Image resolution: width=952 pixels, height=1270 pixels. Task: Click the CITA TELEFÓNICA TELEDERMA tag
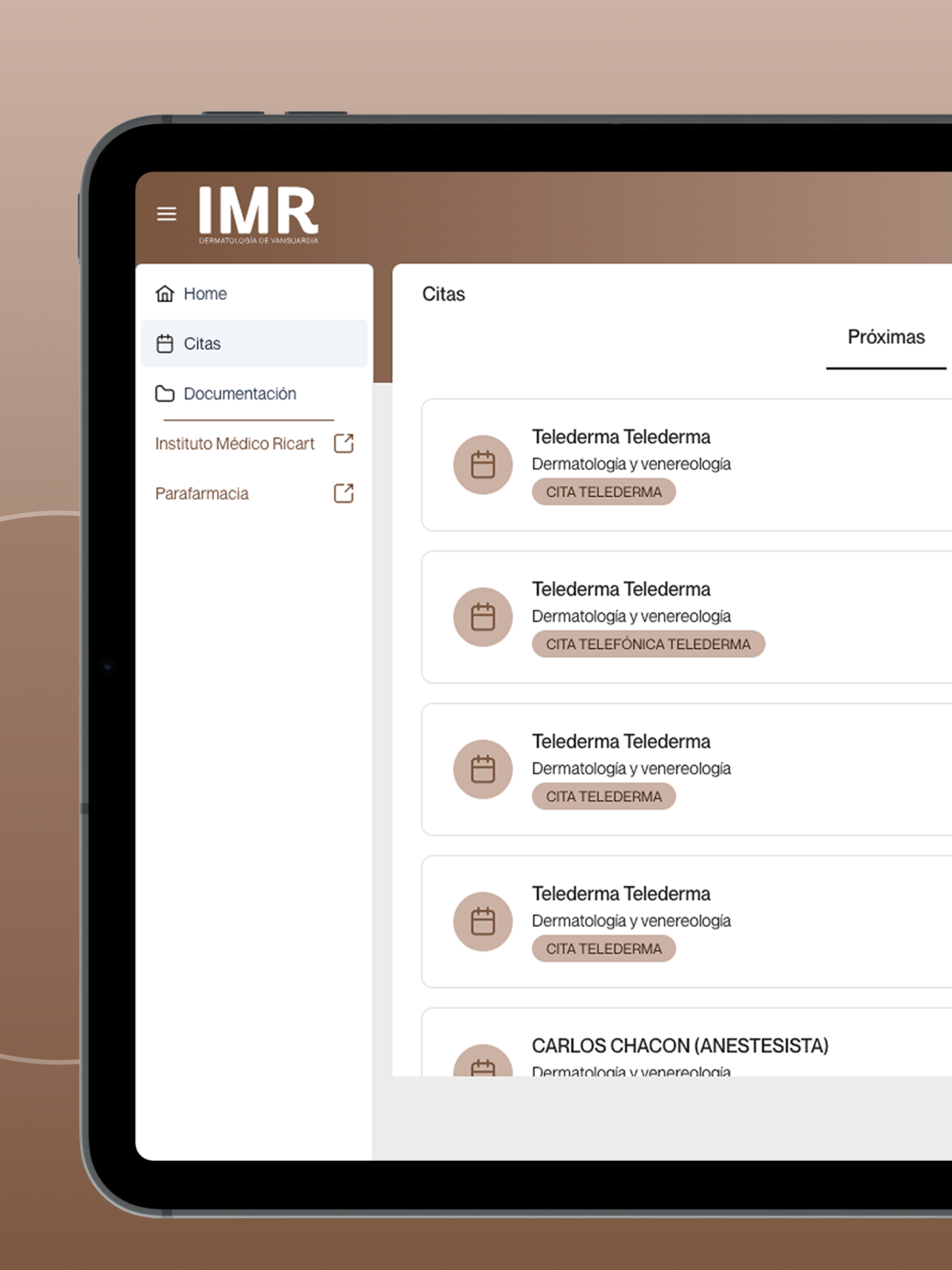pyautogui.click(x=648, y=644)
